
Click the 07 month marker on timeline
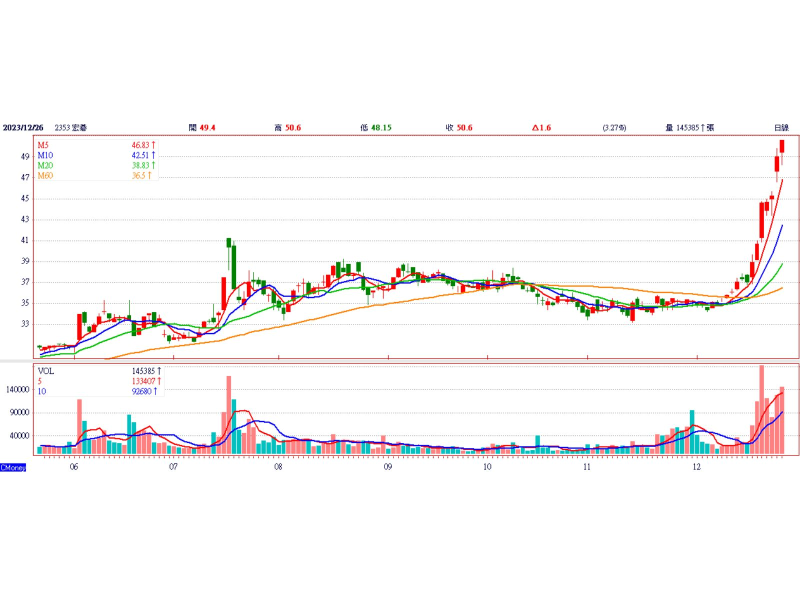tap(173, 467)
